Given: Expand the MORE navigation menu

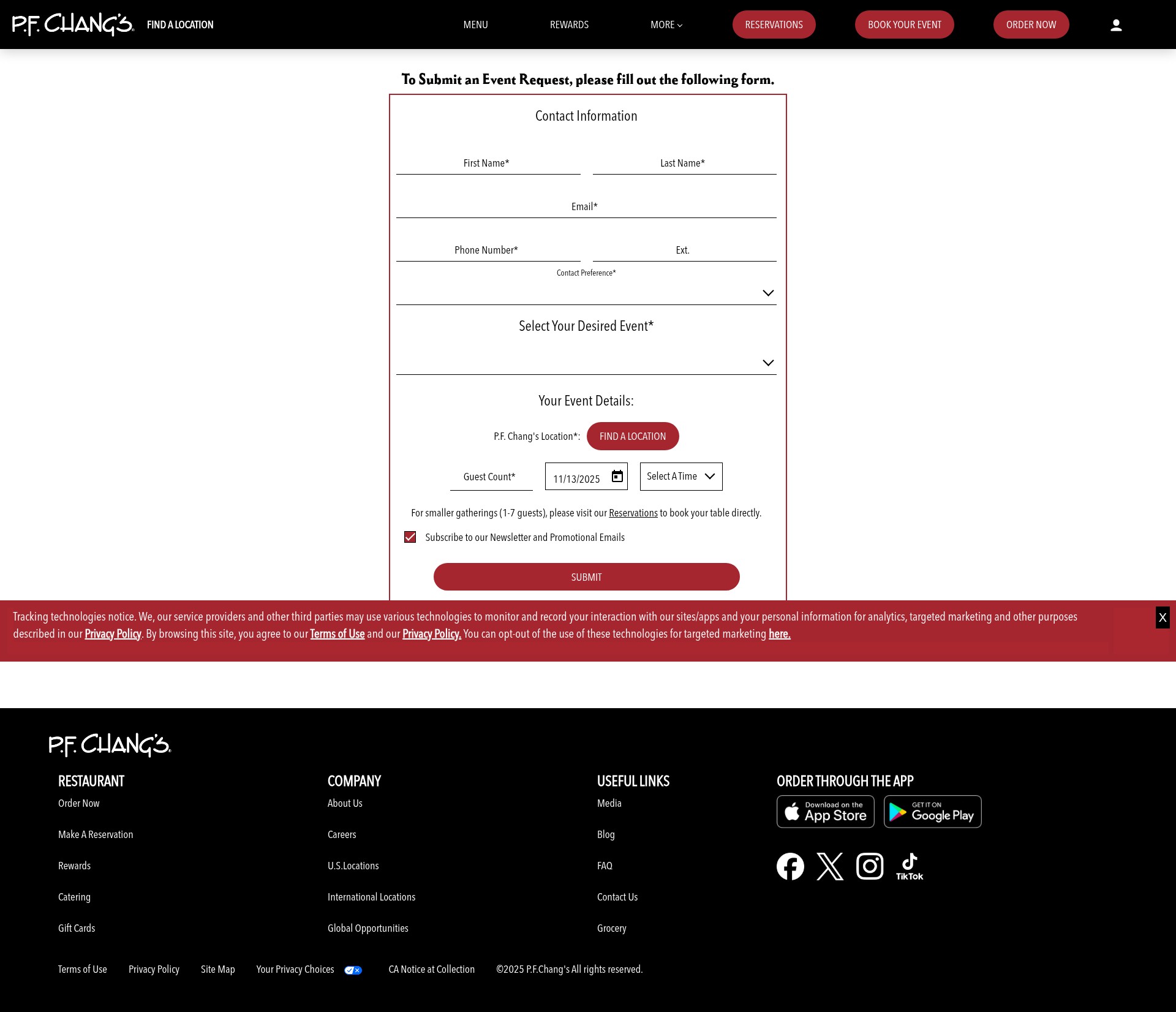Looking at the screenshot, I should 666,25.
